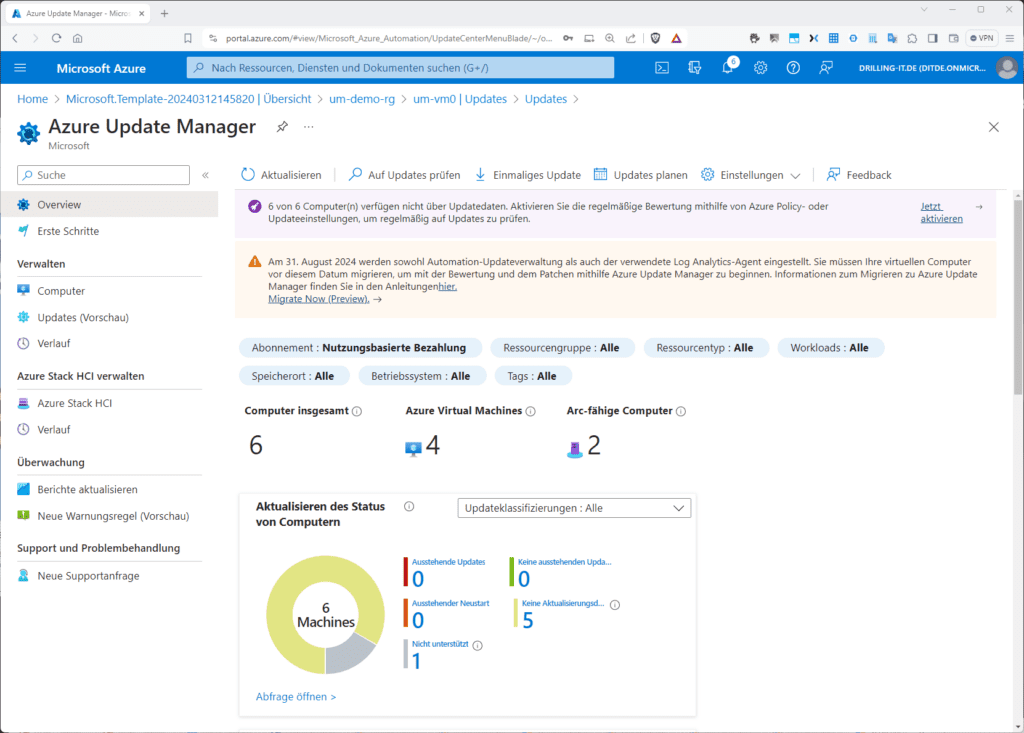1024x733 pixels.
Task: Click the user account avatar
Action: click(x=1006, y=68)
